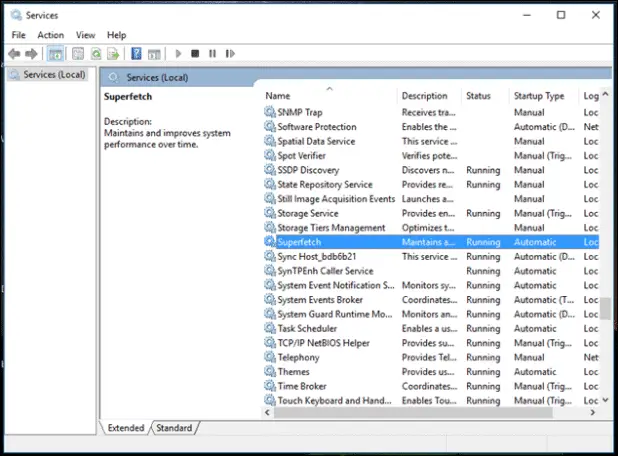Viewport: 618px width, 456px height.
Task: Click the horizontal scrollbar right arrow
Action: (593, 412)
